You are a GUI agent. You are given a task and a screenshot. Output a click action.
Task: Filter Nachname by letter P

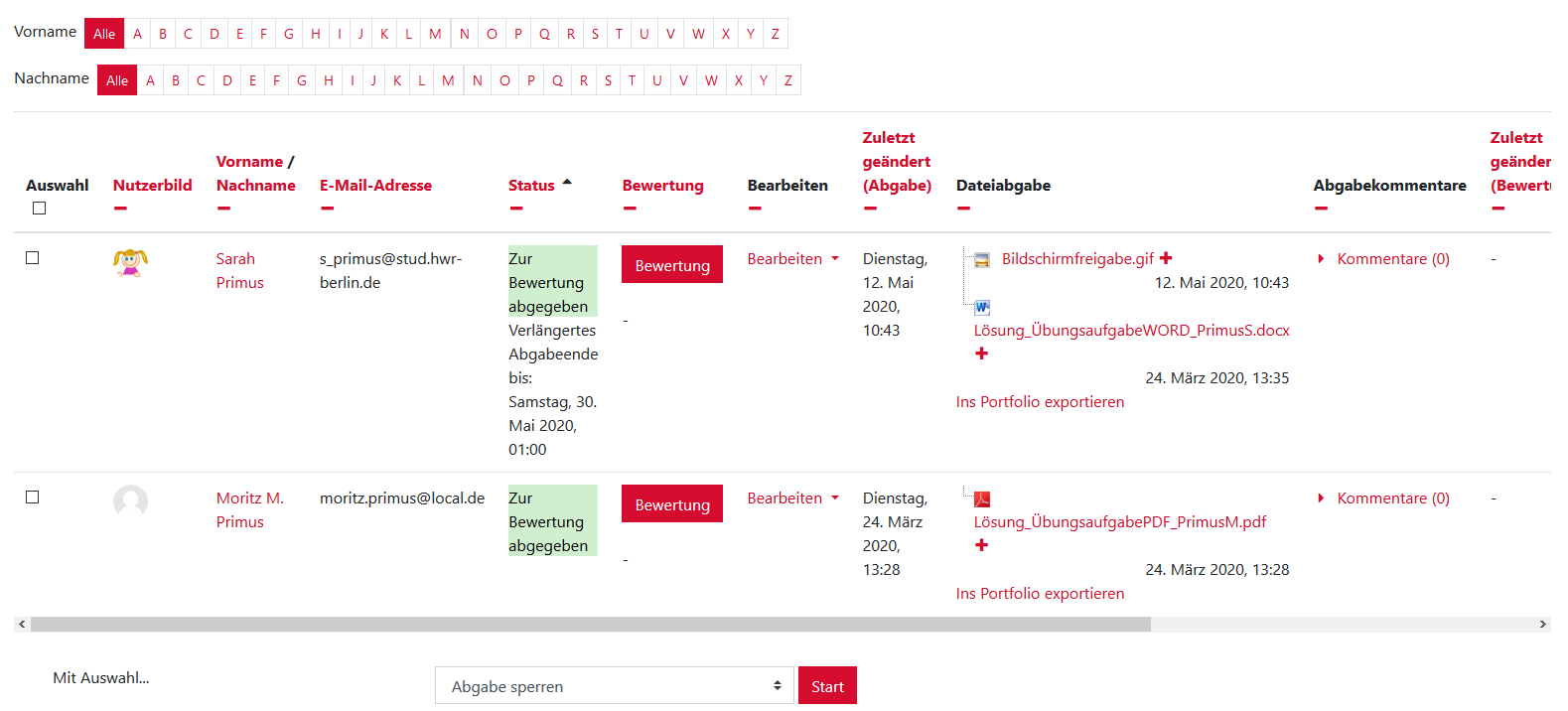[531, 80]
